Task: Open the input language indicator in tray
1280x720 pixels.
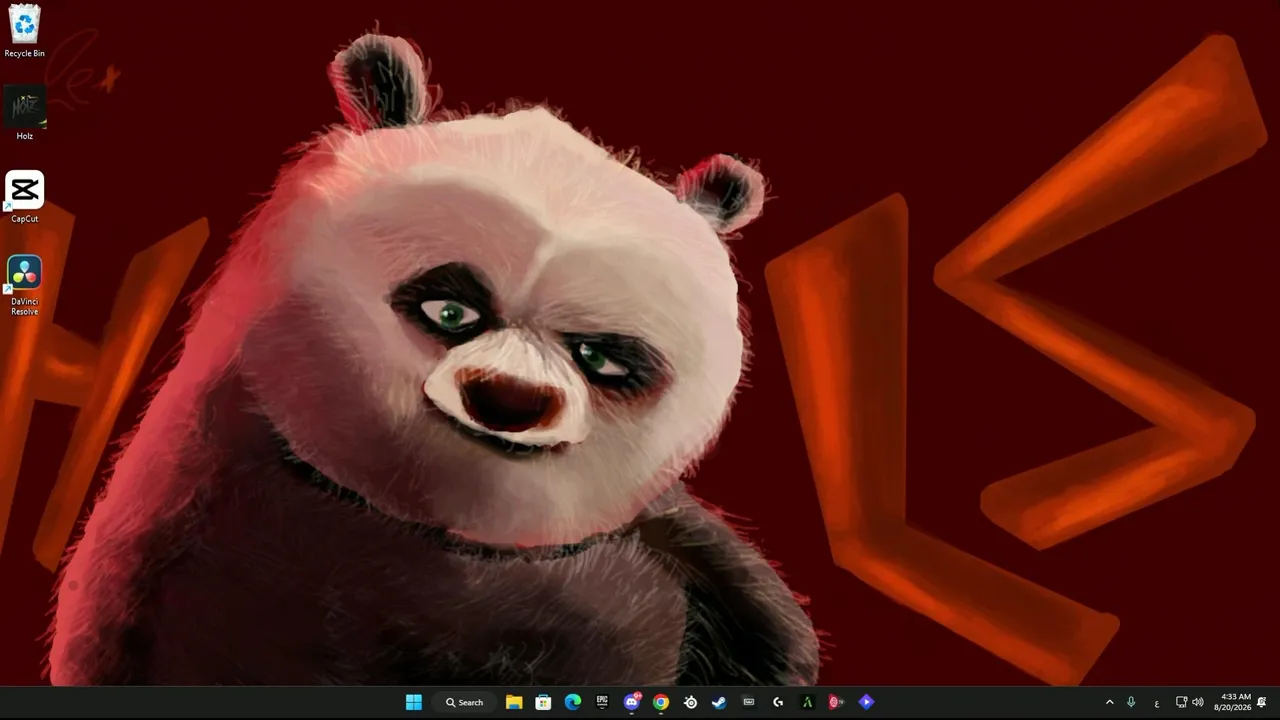Action: click(1157, 703)
